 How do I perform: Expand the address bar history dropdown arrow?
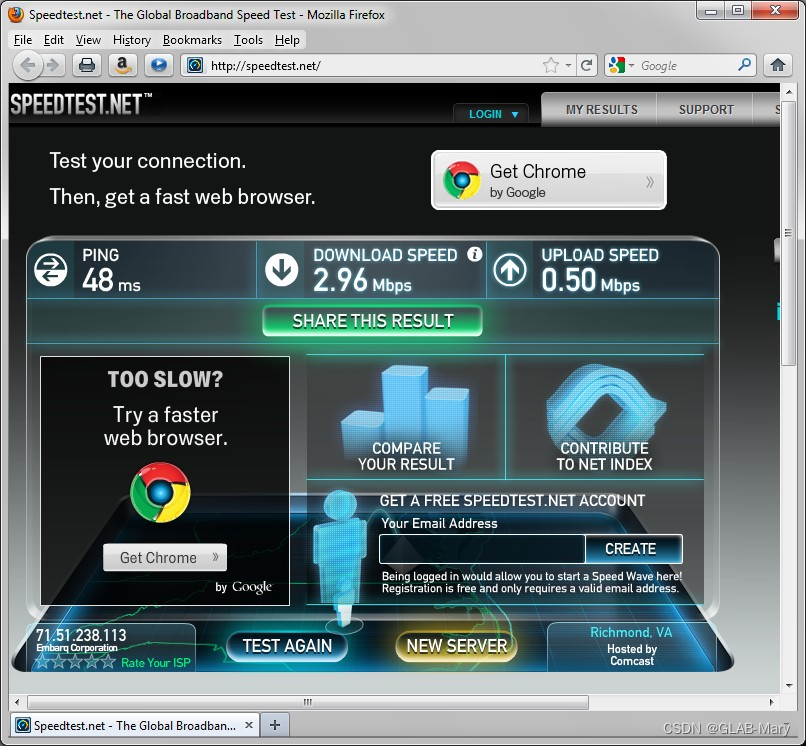point(568,65)
